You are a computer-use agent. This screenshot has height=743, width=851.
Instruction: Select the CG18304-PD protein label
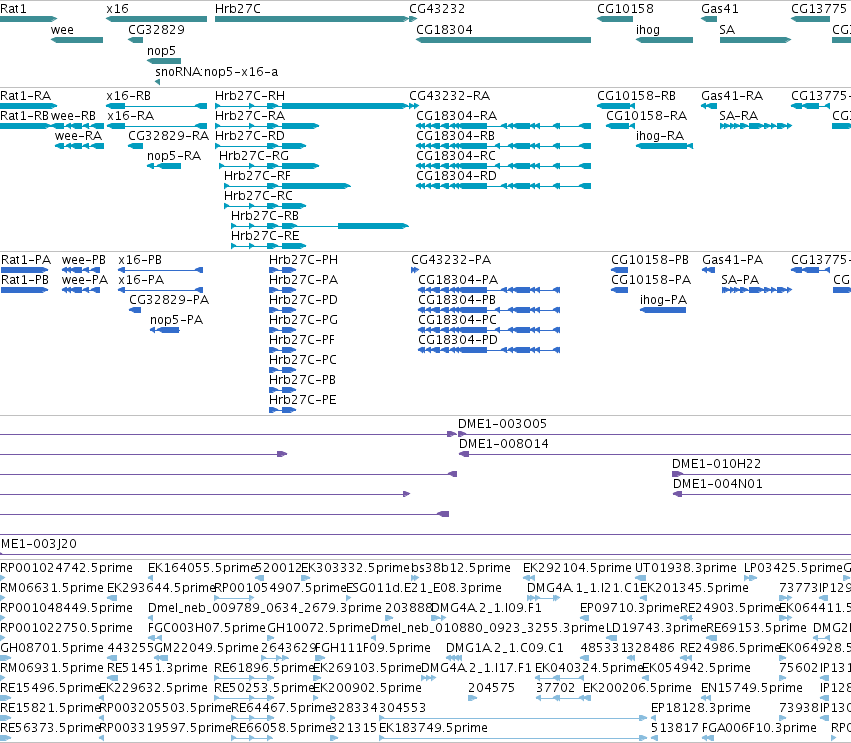pyautogui.click(x=458, y=340)
